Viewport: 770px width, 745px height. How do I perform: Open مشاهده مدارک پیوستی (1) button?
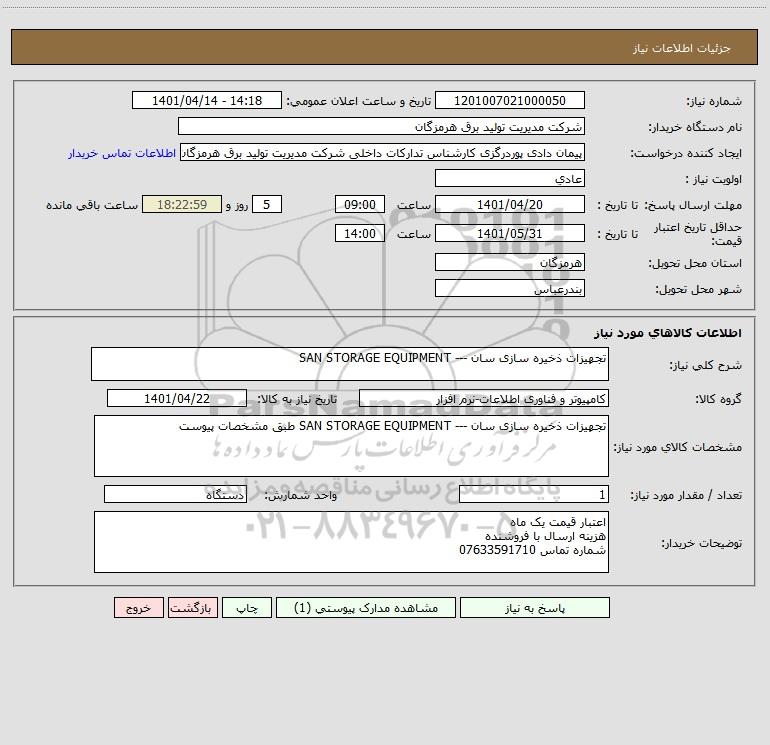[366, 608]
